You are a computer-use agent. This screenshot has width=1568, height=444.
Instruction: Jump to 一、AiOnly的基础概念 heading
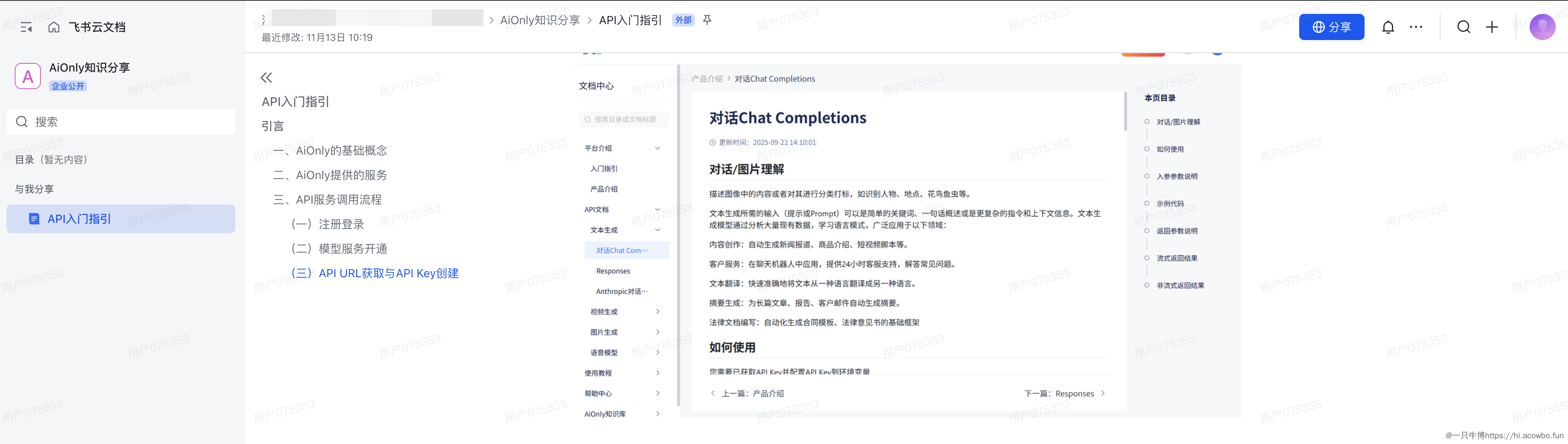[x=331, y=150]
